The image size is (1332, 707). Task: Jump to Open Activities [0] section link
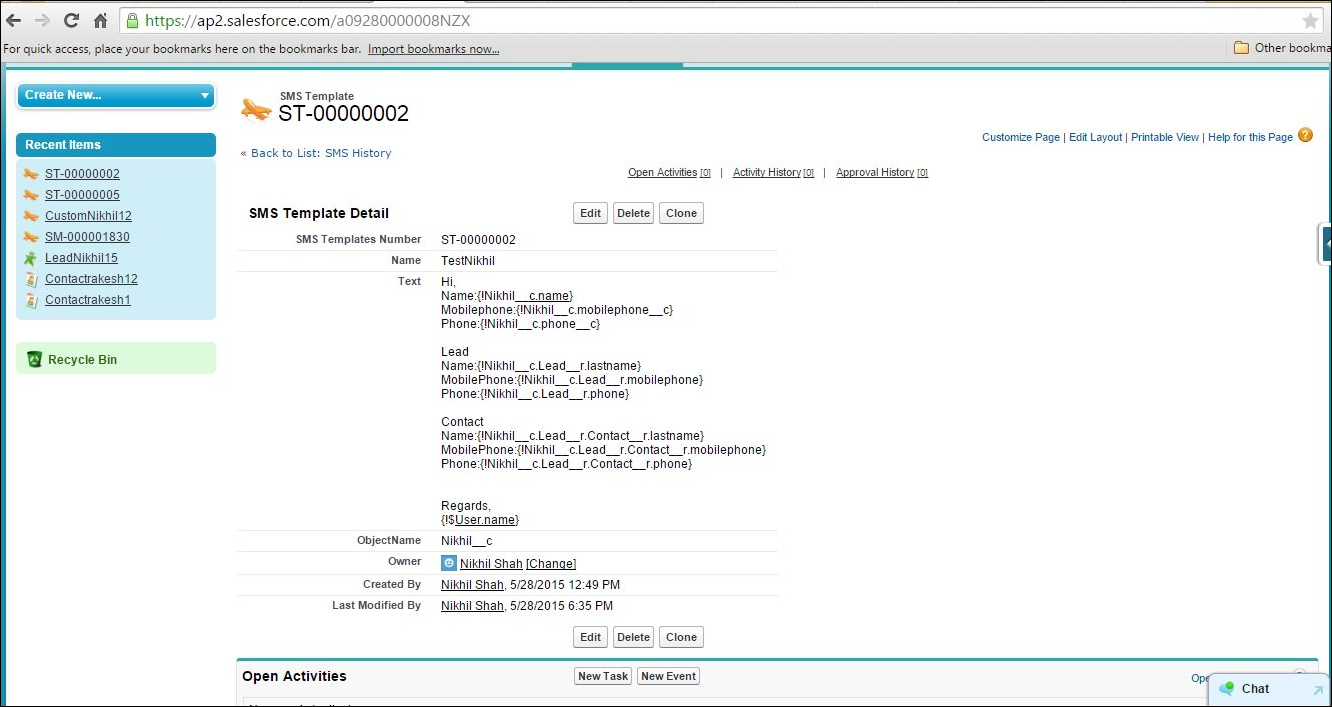pyautogui.click(x=669, y=173)
